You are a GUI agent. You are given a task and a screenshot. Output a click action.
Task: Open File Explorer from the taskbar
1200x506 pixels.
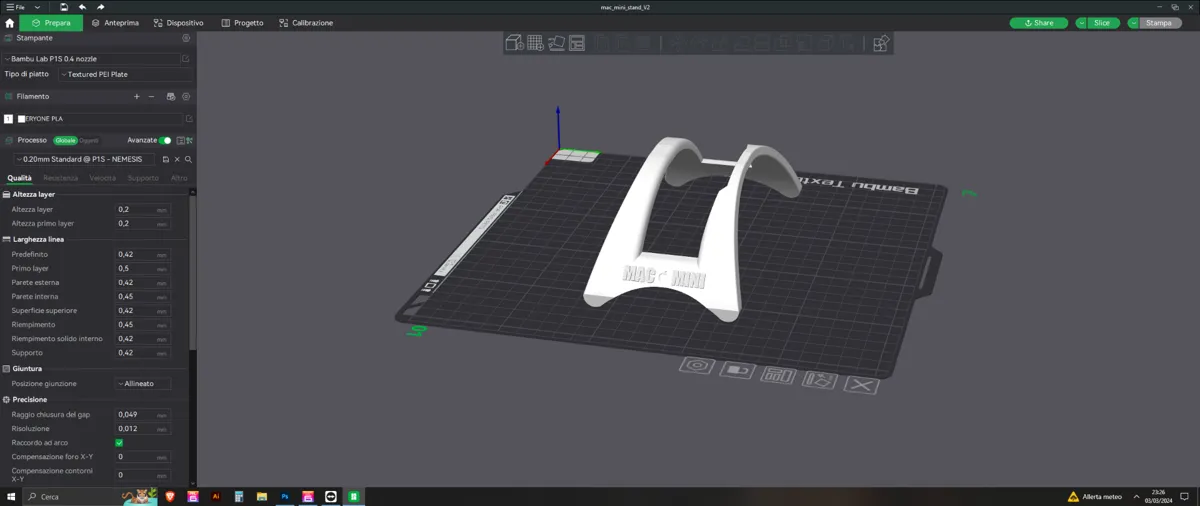click(262, 497)
